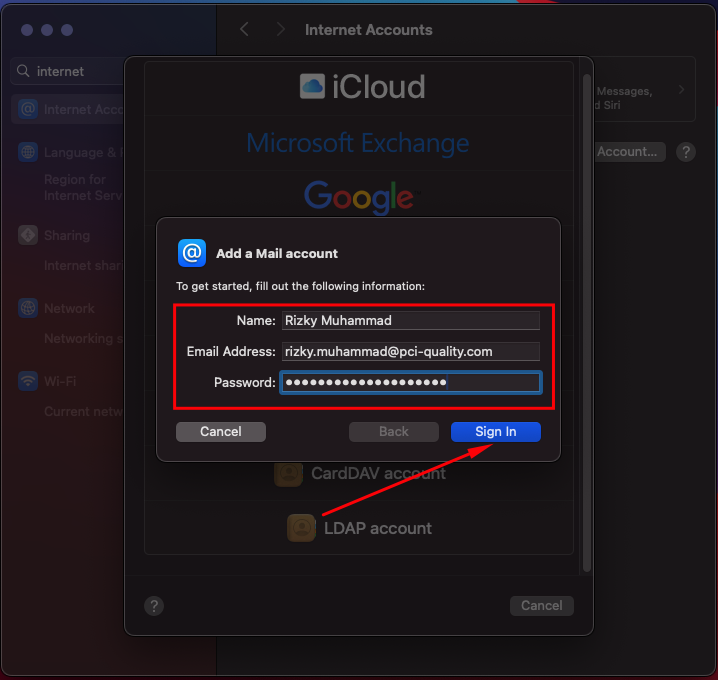The image size is (718, 680).
Task: Click the Email Address input field
Action: tap(411, 352)
